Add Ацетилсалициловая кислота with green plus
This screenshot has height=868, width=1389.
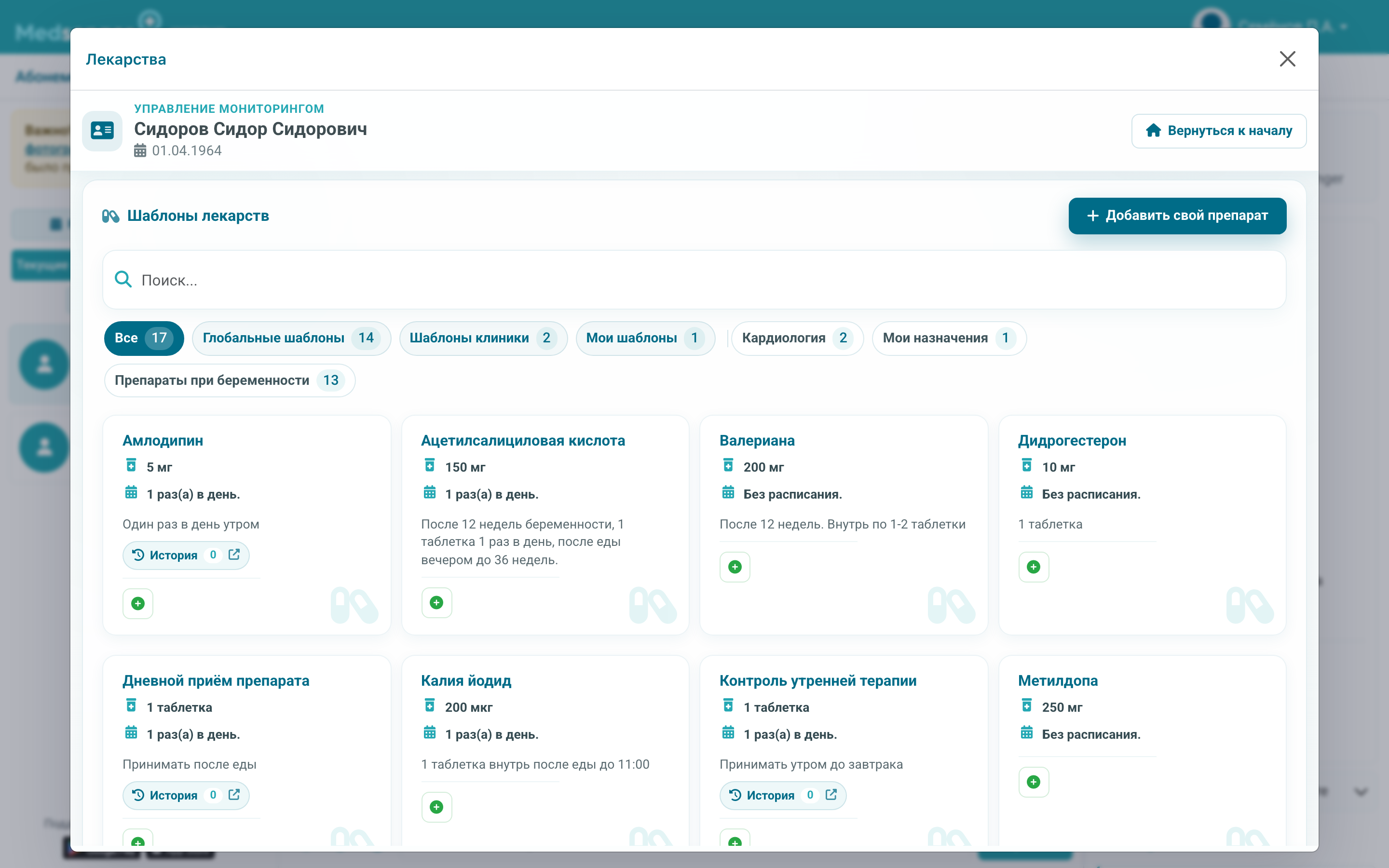[436, 602]
